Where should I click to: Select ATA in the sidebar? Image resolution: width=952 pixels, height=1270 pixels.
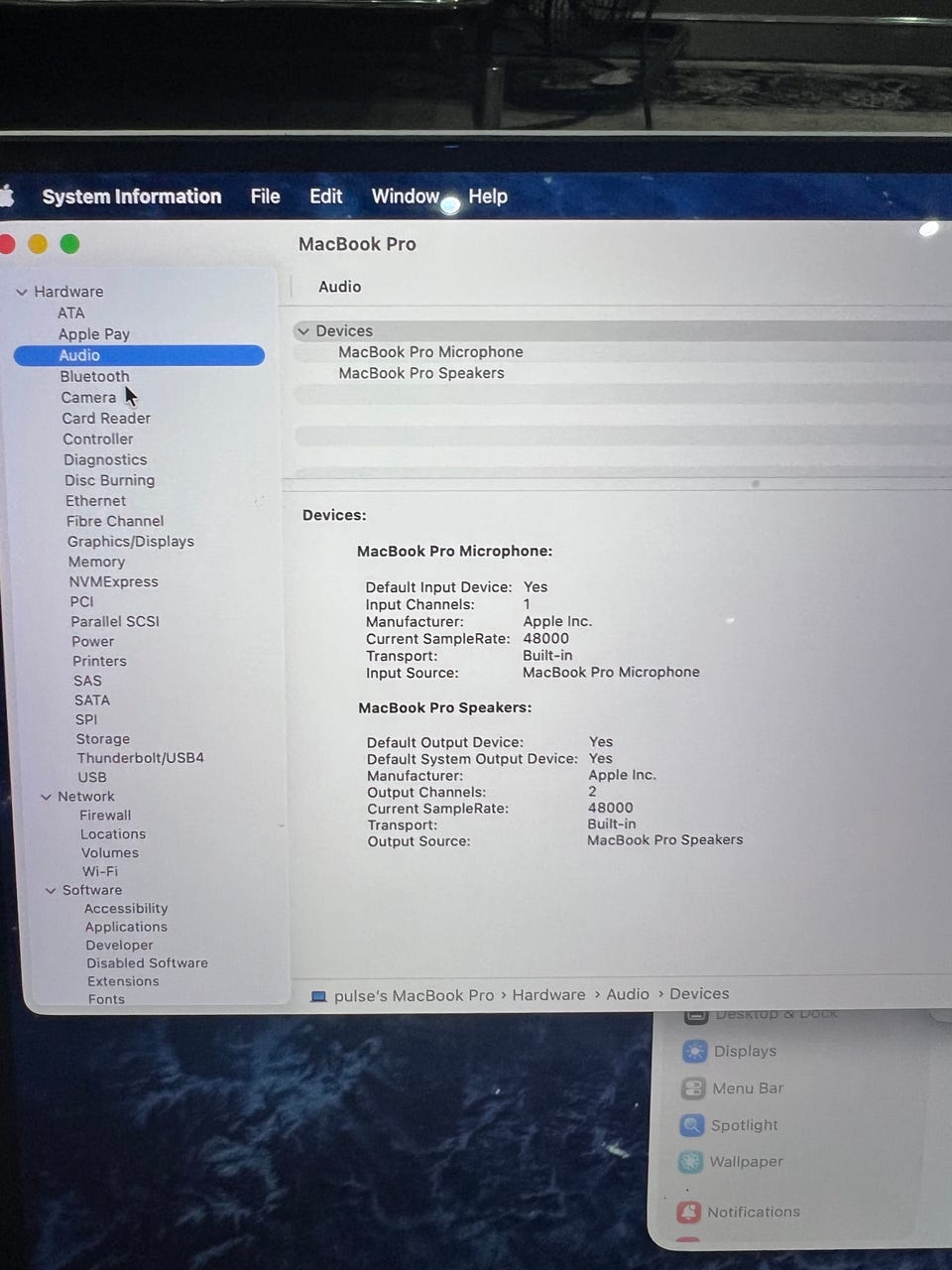click(71, 313)
